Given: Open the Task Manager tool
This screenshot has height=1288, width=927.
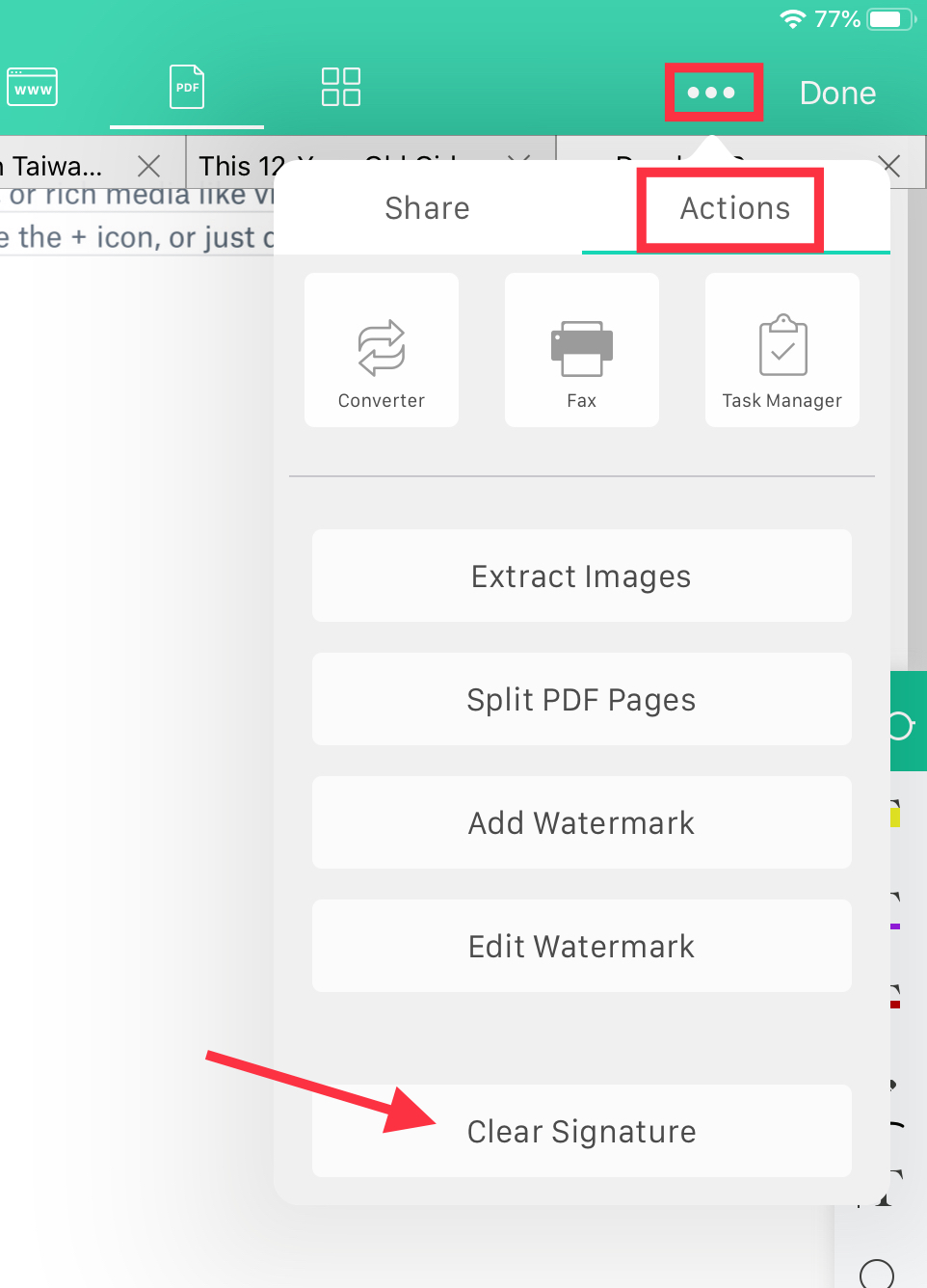Looking at the screenshot, I should tap(782, 350).
